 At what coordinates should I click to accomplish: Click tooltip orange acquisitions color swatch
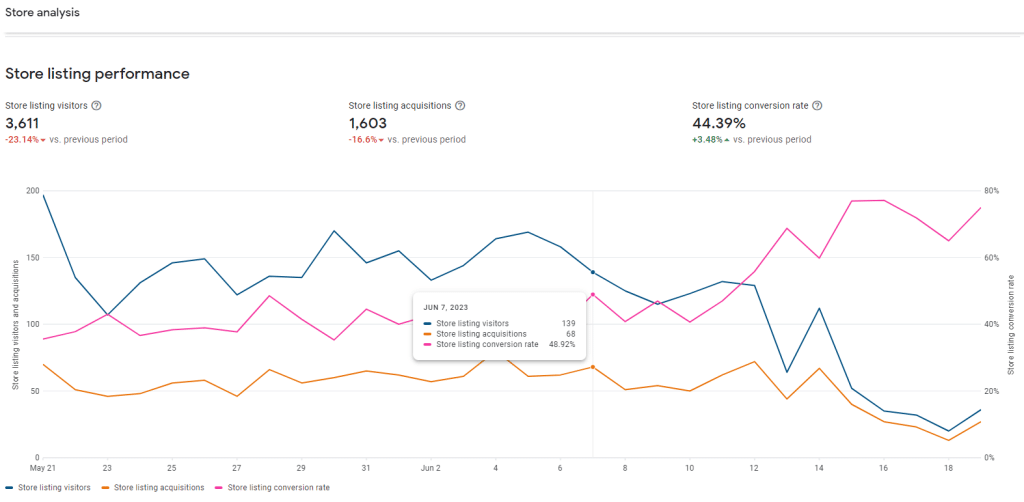point(428,334)
